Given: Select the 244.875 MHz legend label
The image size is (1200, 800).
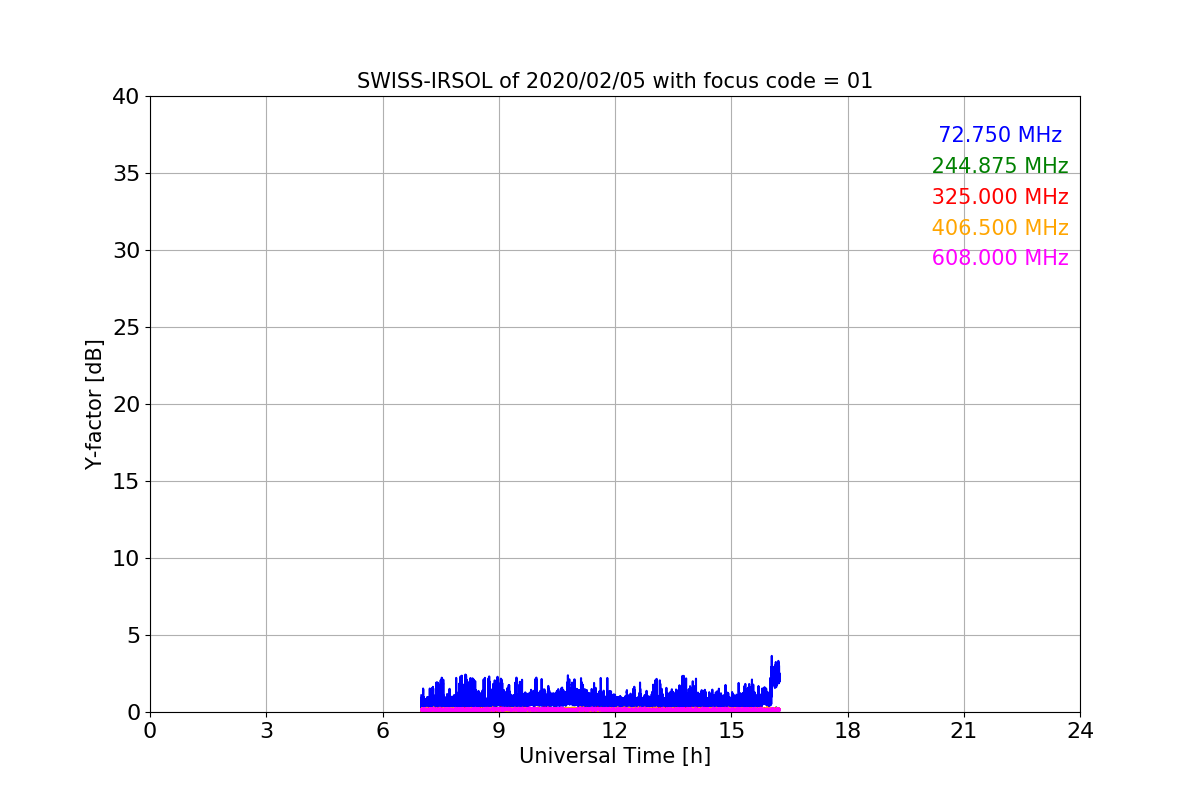Looking at the screenshot, I should click(x=1000, y=166).
